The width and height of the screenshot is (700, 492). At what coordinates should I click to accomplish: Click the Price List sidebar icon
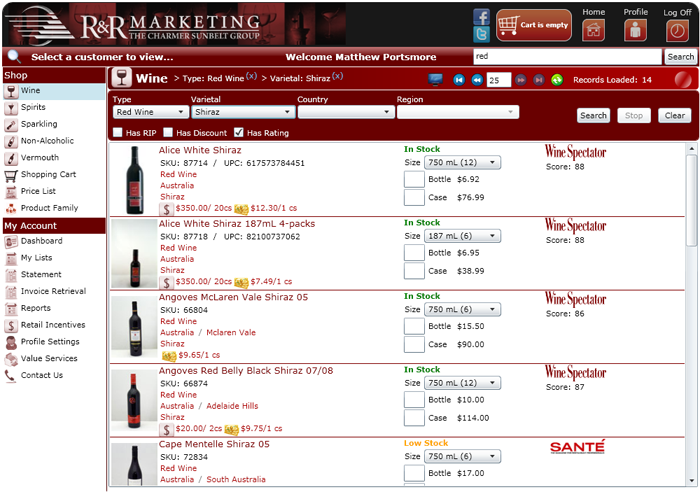click(x=11, y=192)
